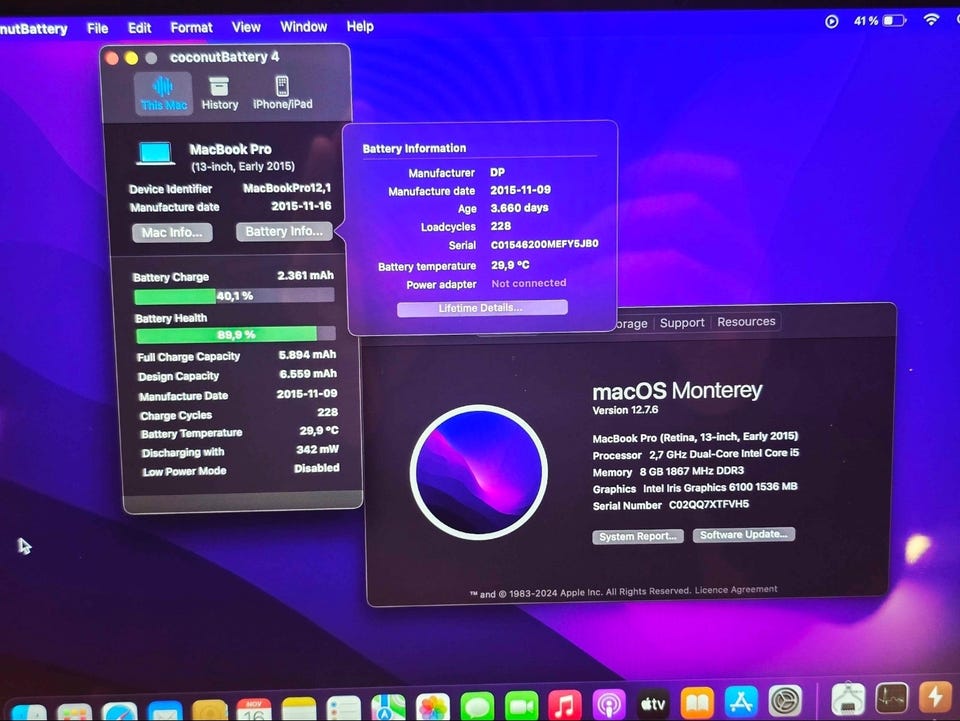Image resolution: width=960 pixels, height=721 pixels.
Task: Open Calendar from the Dock
Action: (254, 709)
